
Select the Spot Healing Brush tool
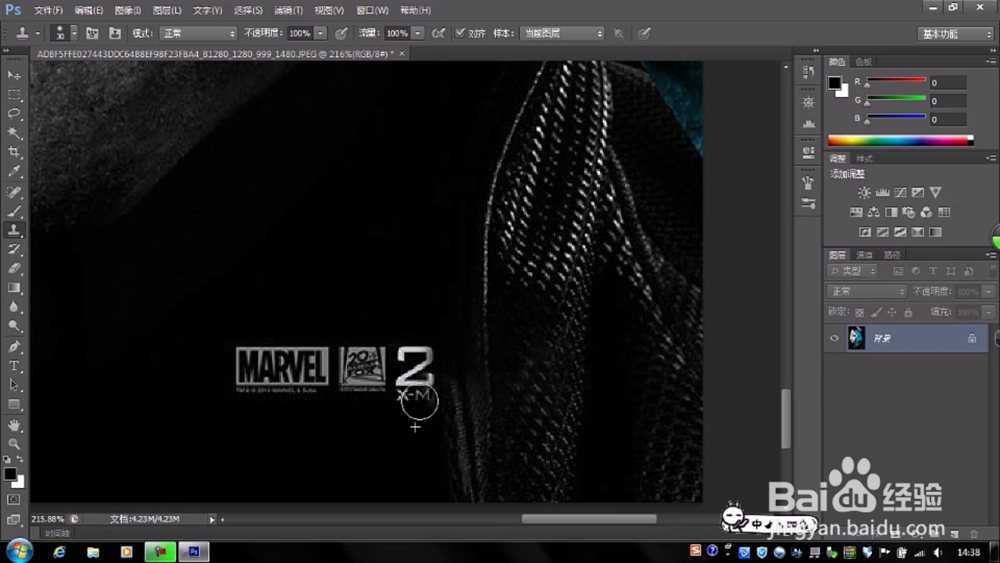pyautogui.click(x=14, y=191)
